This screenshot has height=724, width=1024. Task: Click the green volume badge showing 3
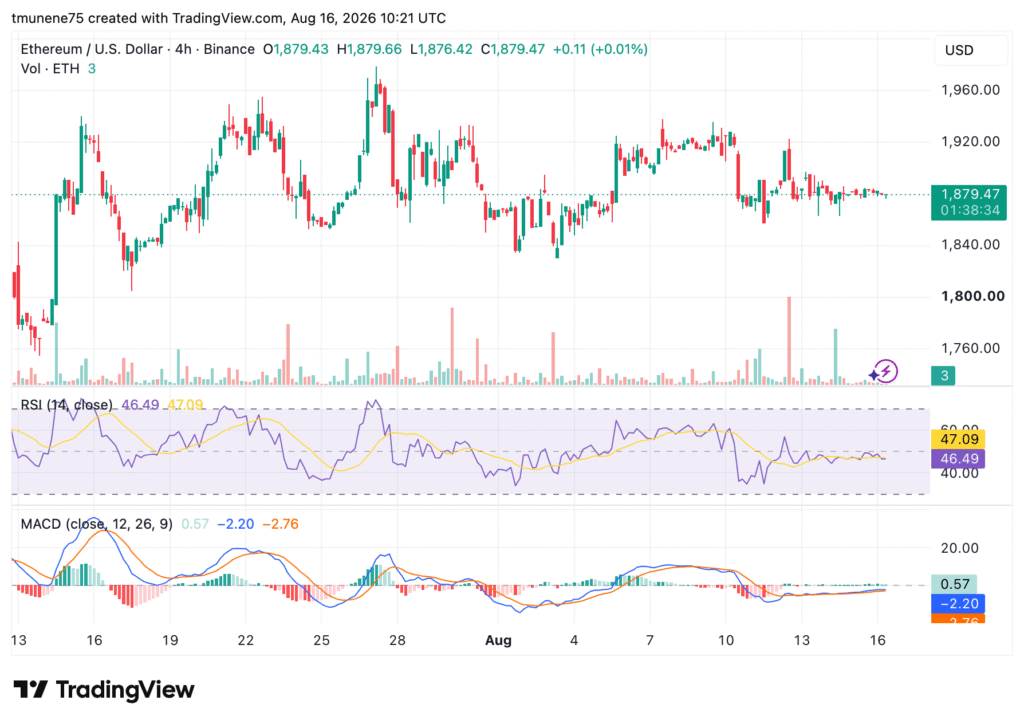point(943,375)
